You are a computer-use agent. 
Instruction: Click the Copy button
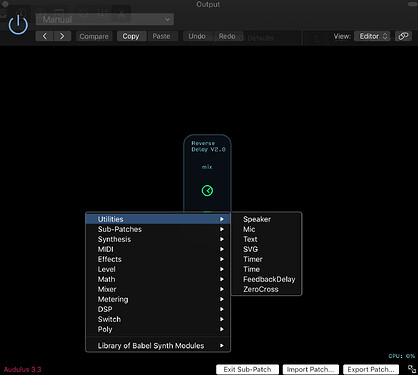131,36
